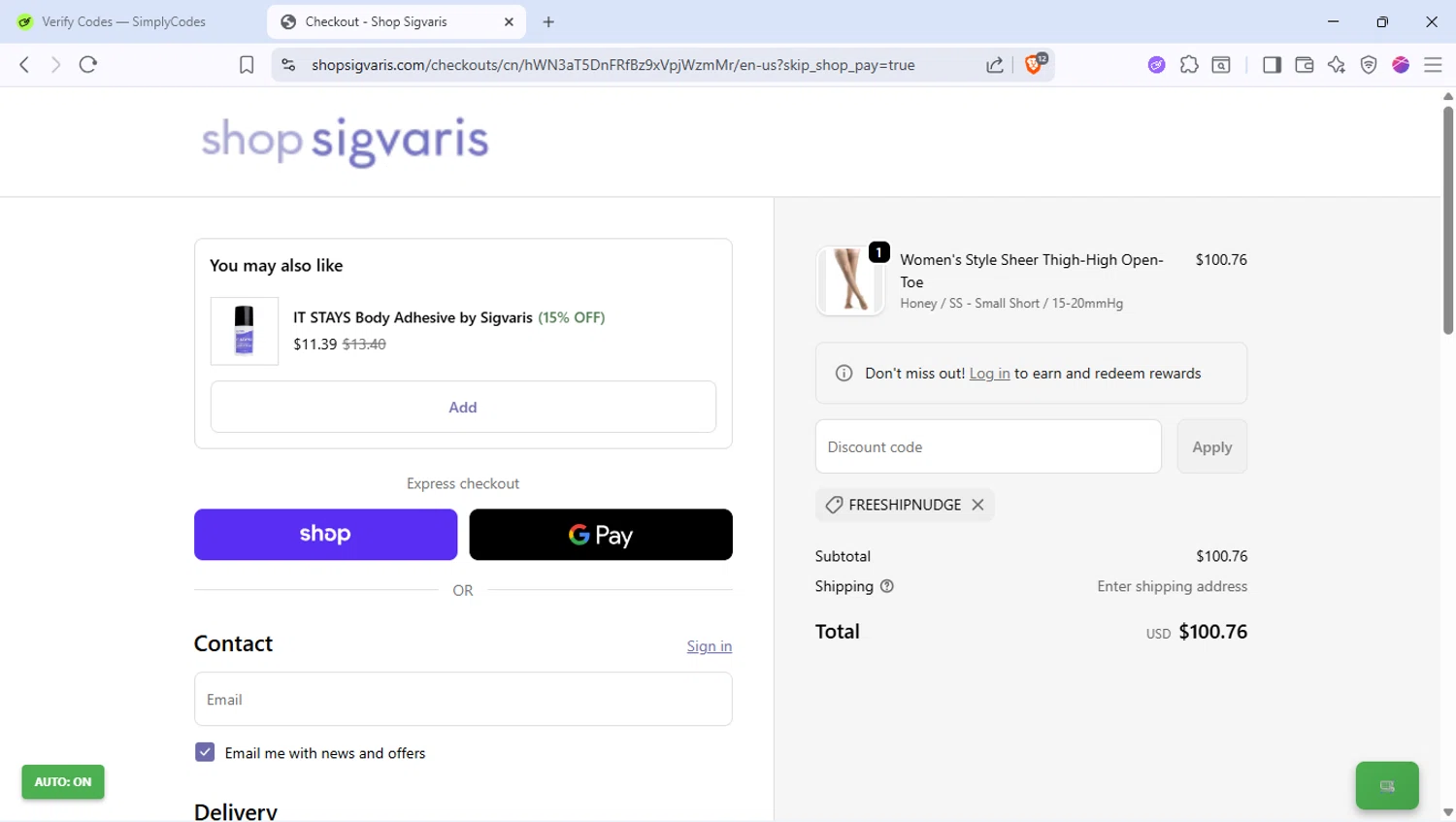Click the info icon in rewards notice
Viewport: 1456px width, 822px height.
[844, 374]
